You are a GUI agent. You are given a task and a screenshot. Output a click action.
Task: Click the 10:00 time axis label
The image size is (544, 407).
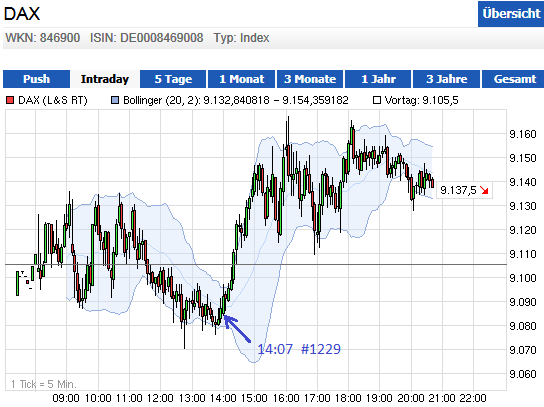98,398
